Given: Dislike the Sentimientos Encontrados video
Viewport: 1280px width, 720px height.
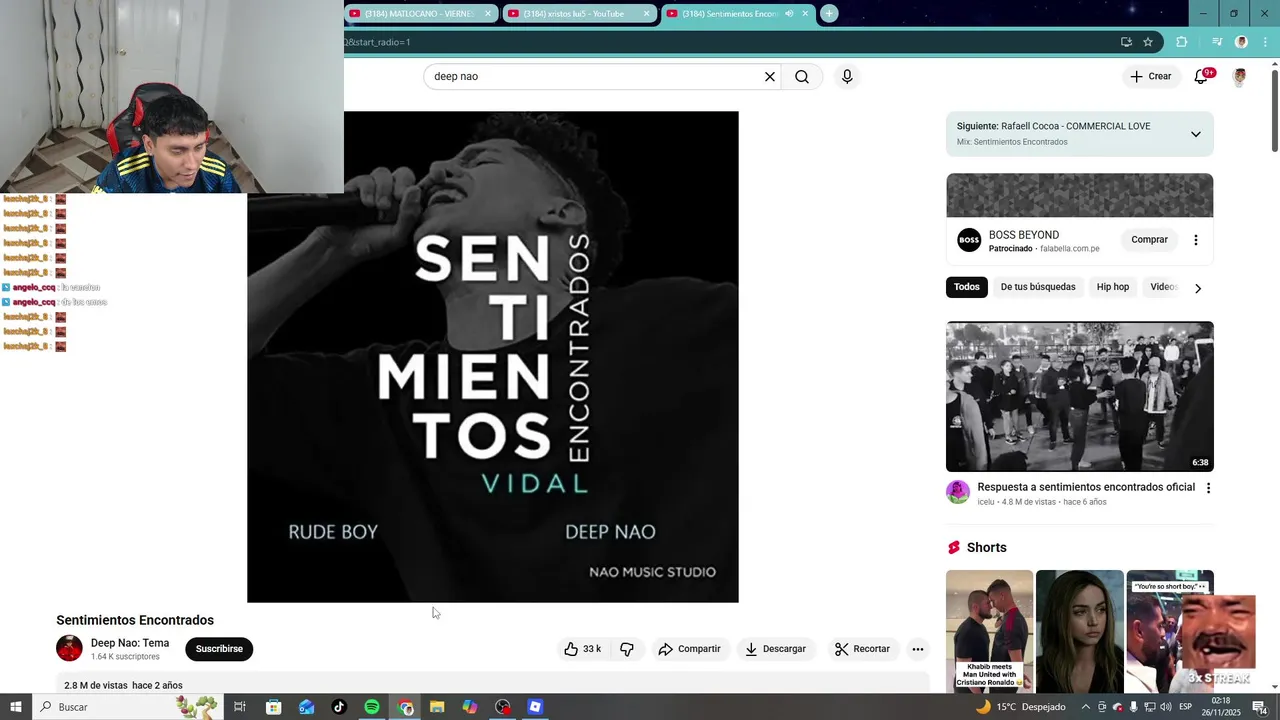Looking at the screenshot, I should pyautogui.click(x=627, y=649).
